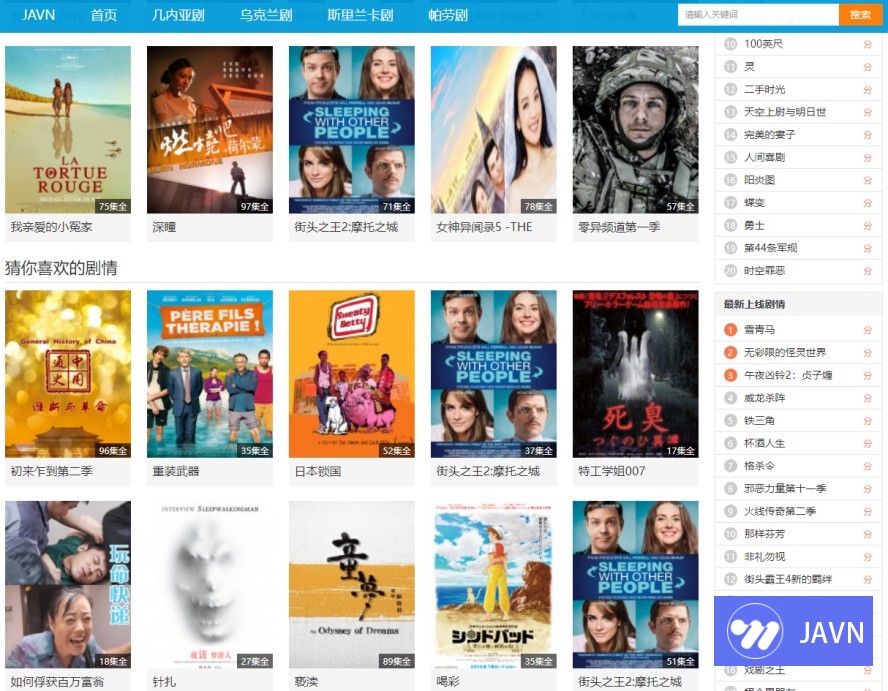888x691 pixels.
Task: Open the 几内亚剧 category
Action: pyautogui.click(x=178, y=15)
